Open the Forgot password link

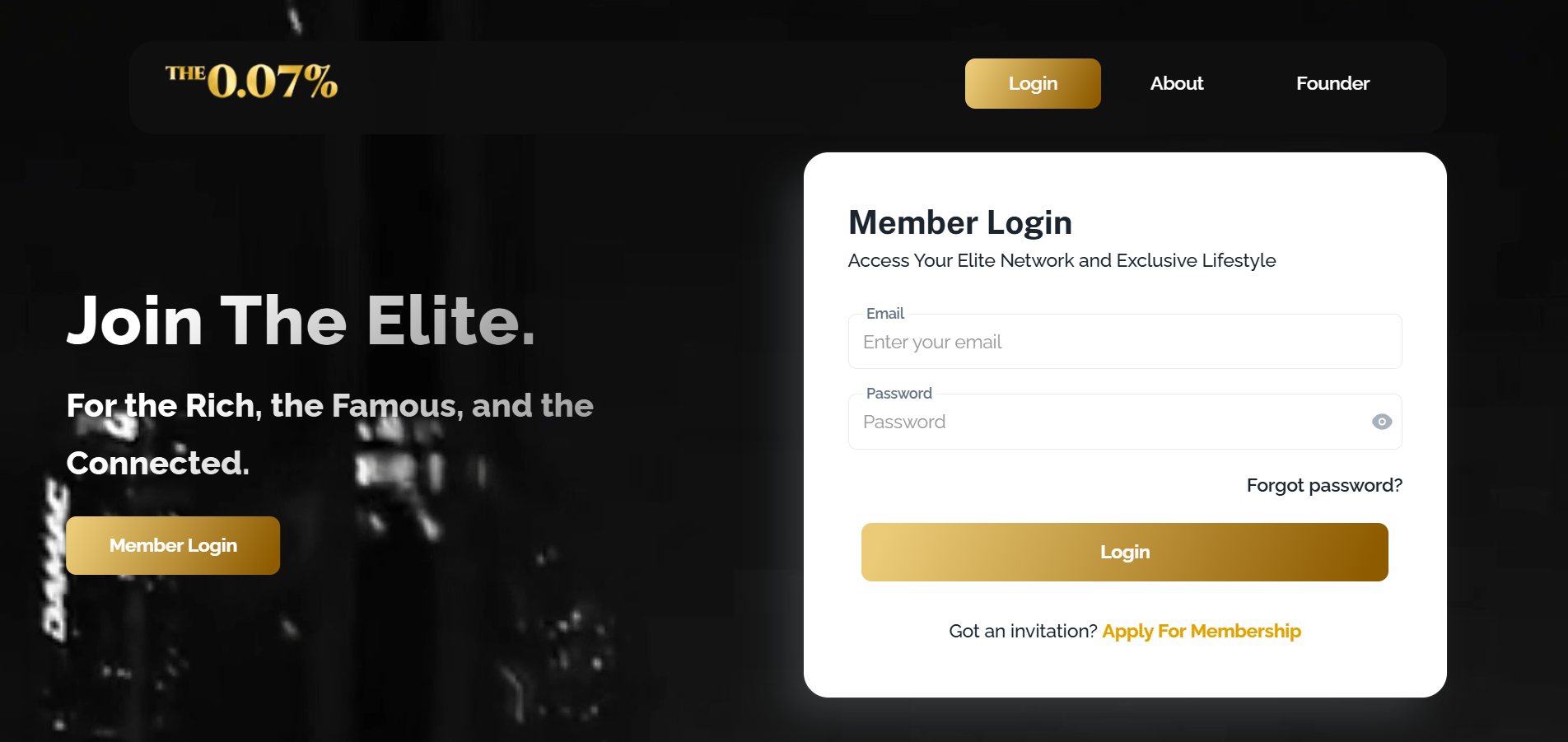tap(1323, 485)
